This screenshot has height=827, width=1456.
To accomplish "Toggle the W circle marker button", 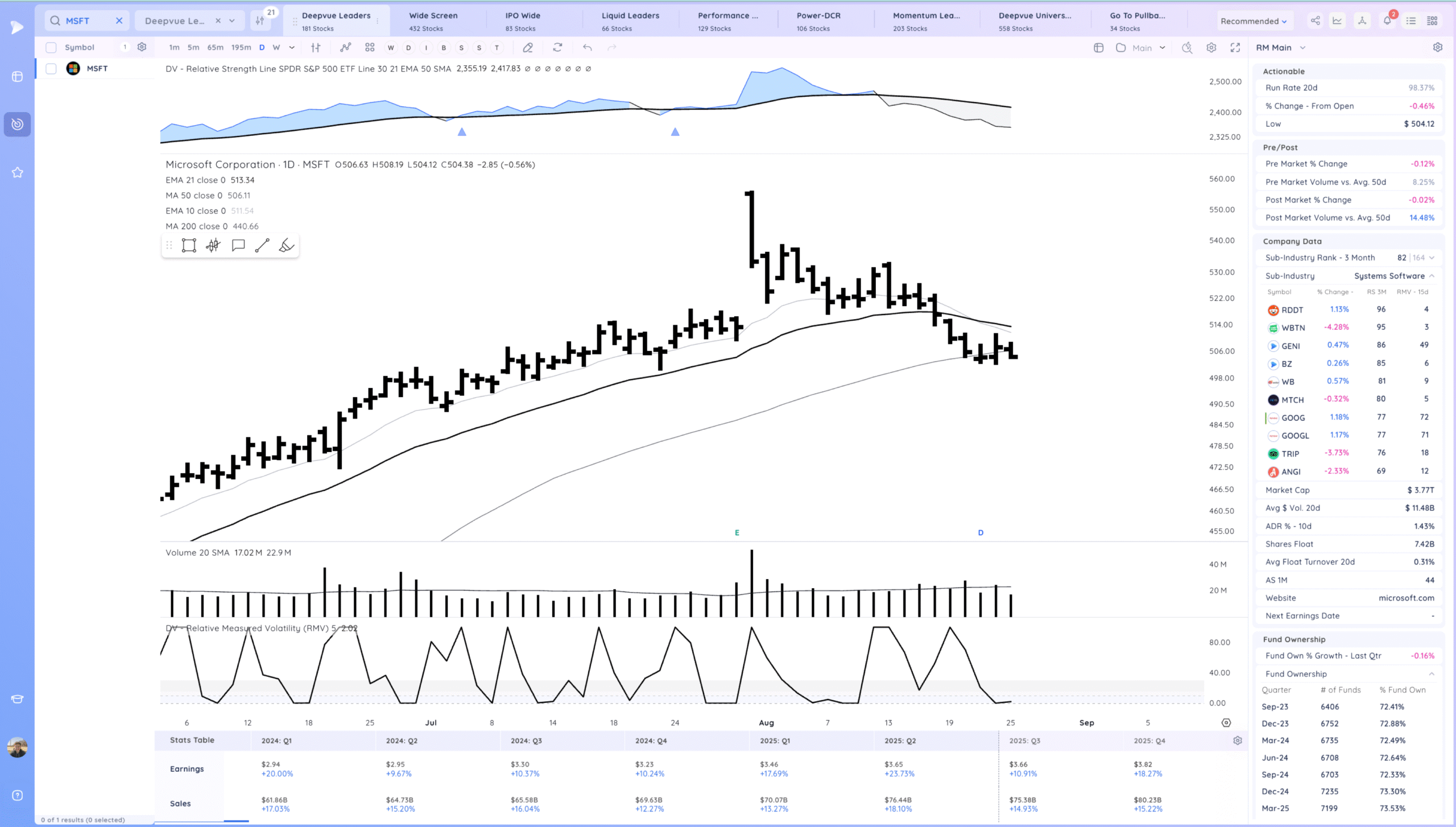I will point(391,48).
